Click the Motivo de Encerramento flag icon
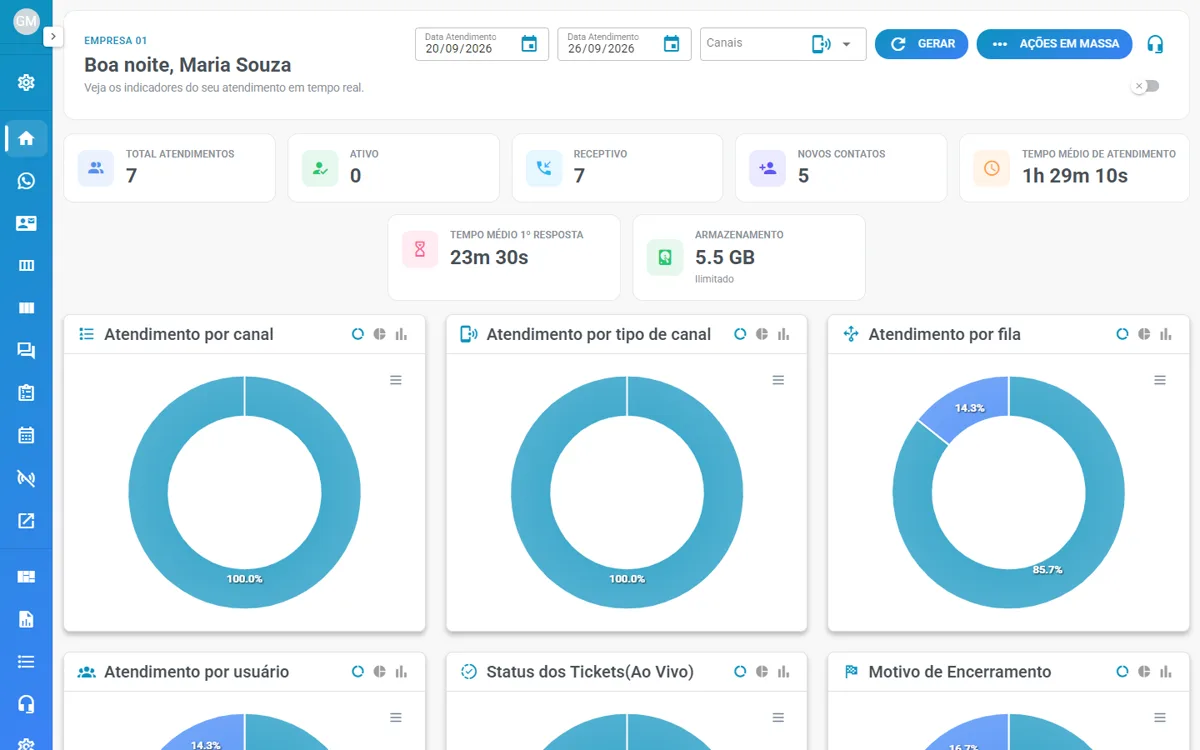The height and width of the screenshot is (750, 1200). pos(851,672)
